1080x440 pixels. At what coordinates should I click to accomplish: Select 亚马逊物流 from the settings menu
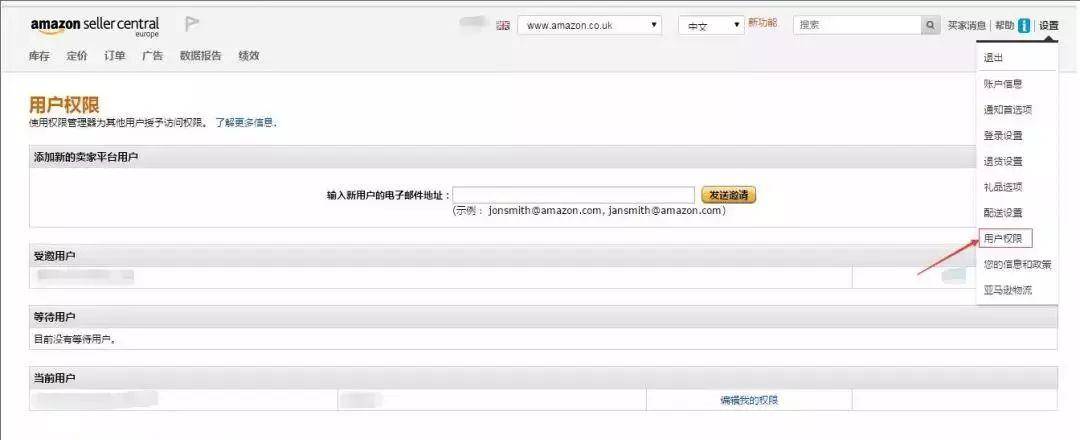(x=1008, y=290)
